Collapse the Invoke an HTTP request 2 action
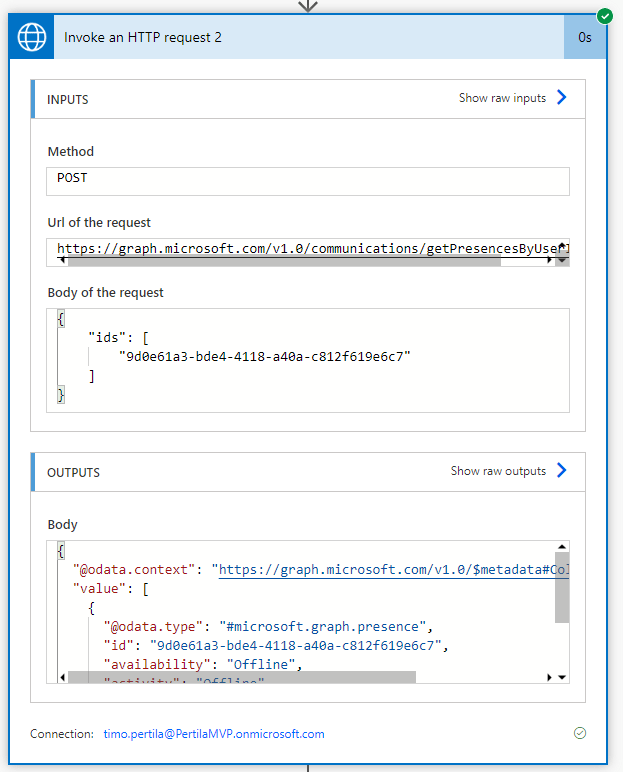The width and height of the screenshot is (623, 772). 300,38
